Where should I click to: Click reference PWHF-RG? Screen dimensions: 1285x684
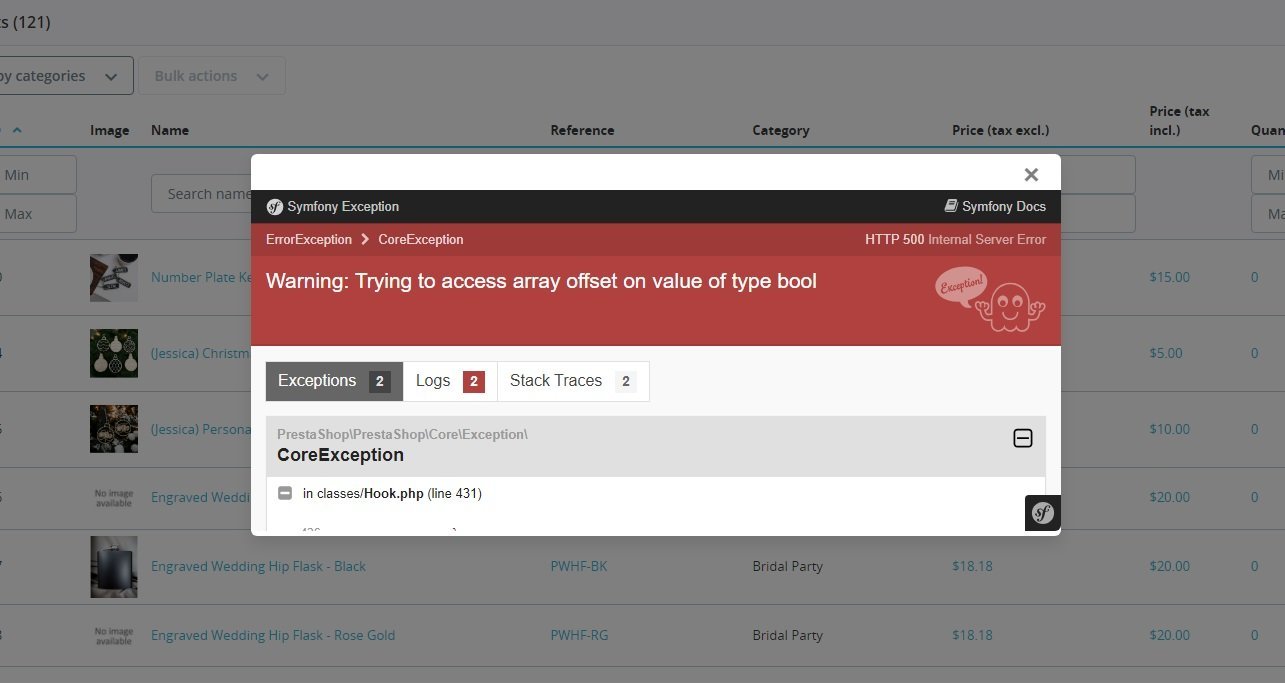[579, 635]
